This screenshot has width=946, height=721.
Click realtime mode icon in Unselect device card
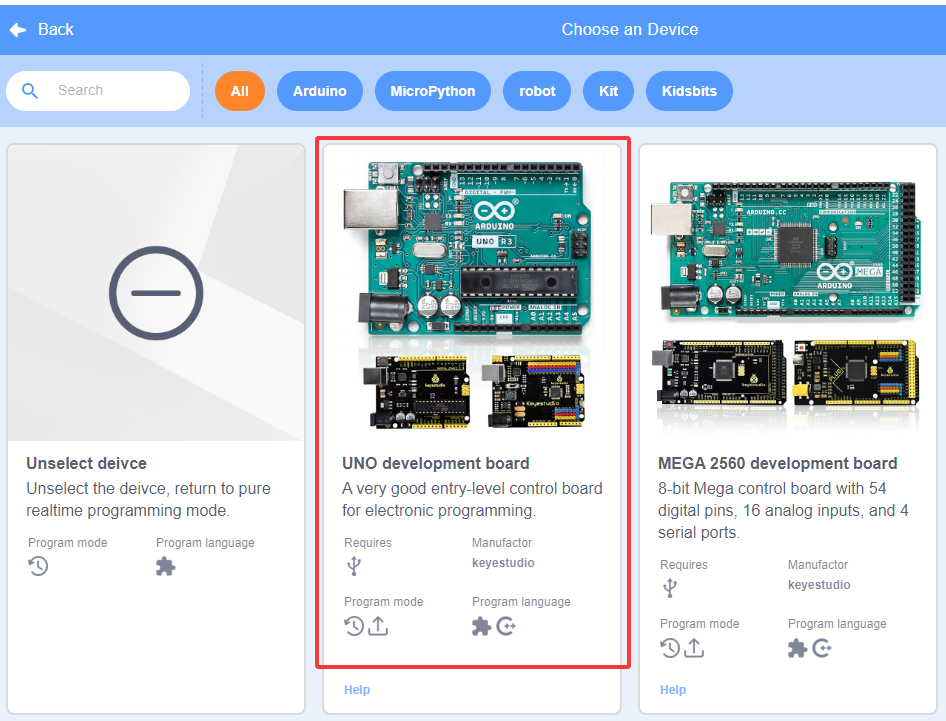38,566
